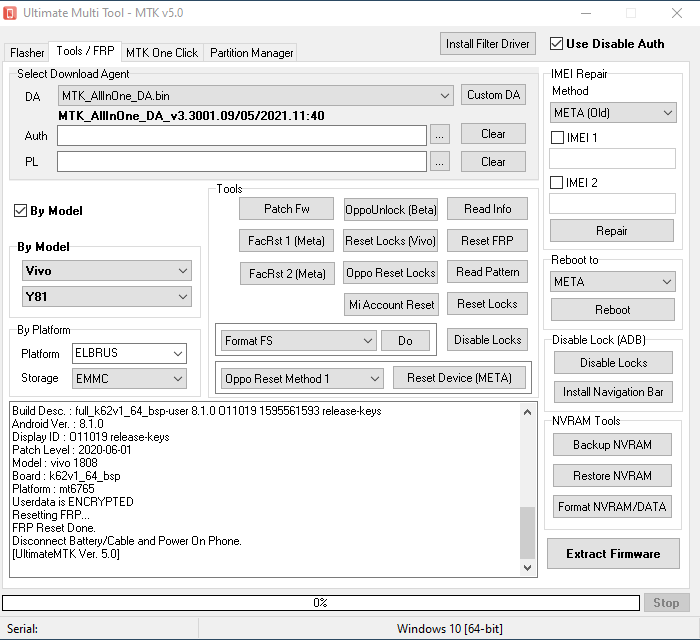
Task: Clear the Auth field
Action: pos(493,133)
